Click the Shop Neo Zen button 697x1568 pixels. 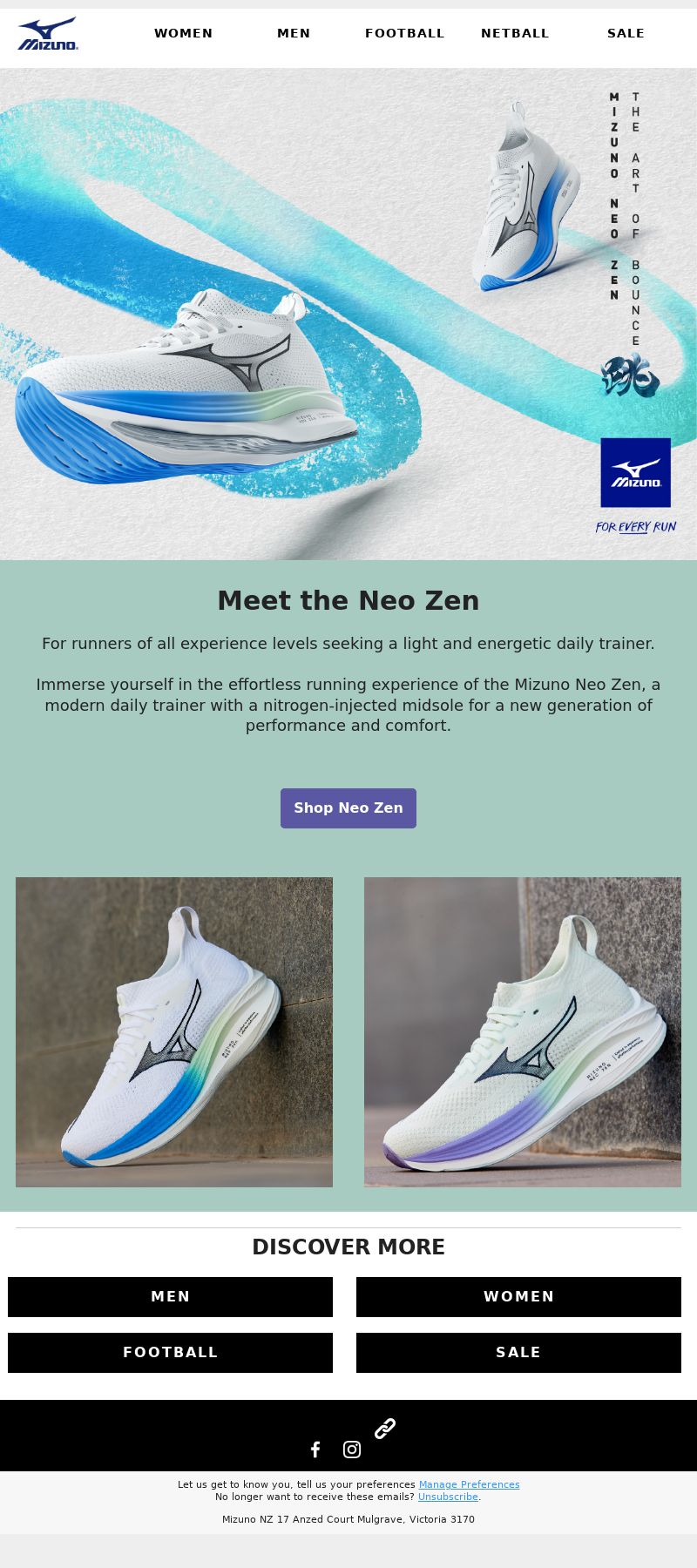[348, 808]
